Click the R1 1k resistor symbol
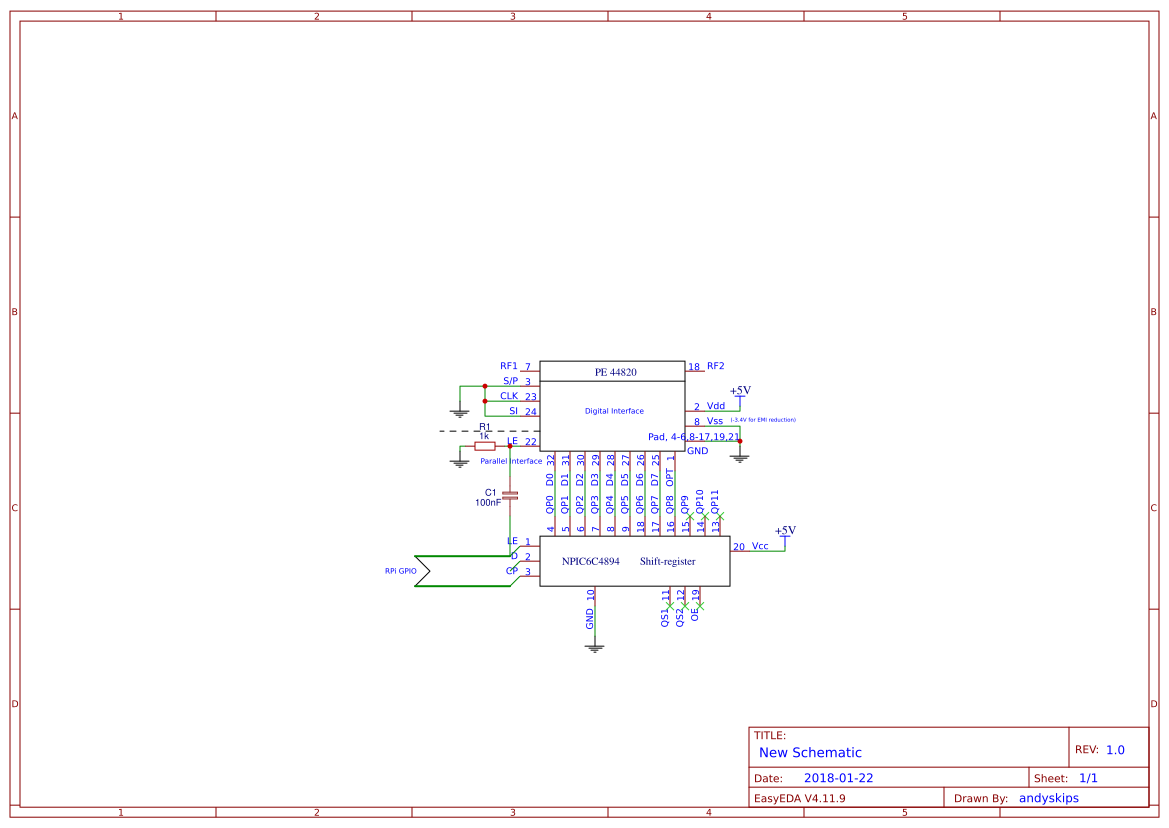 coord(485,445)
